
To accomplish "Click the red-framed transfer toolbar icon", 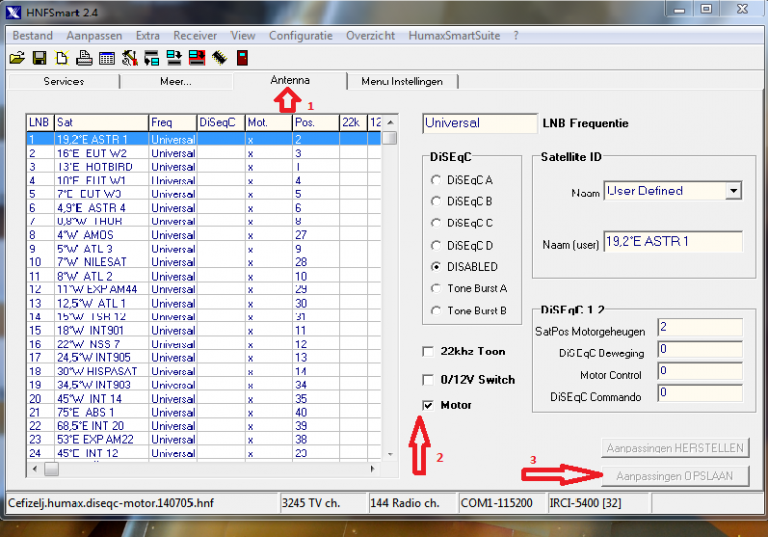I will coord(196,58).
